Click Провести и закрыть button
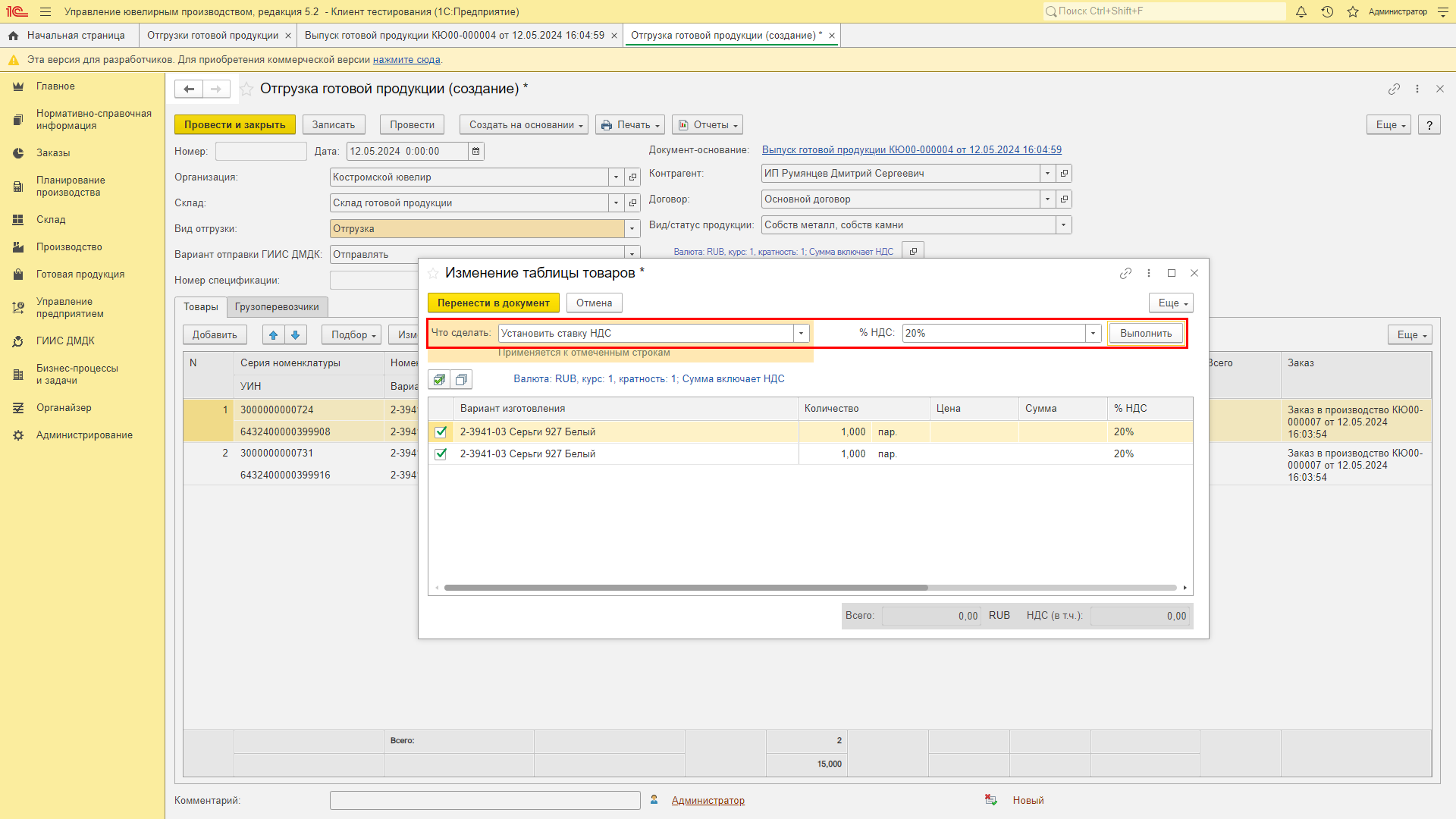 [x=235, y=125]
